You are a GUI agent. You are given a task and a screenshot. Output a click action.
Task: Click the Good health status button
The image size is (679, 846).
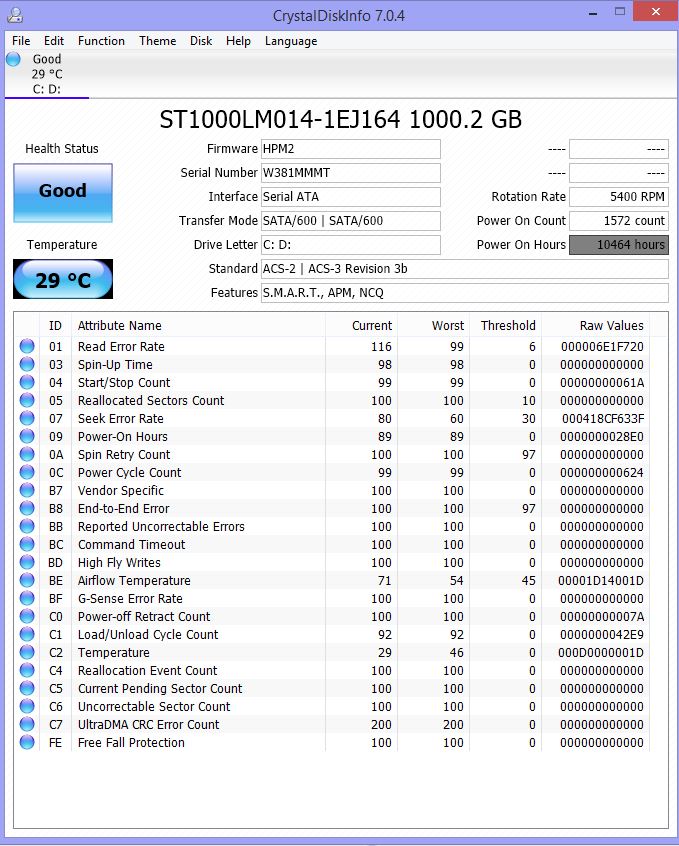pos(63,193)
